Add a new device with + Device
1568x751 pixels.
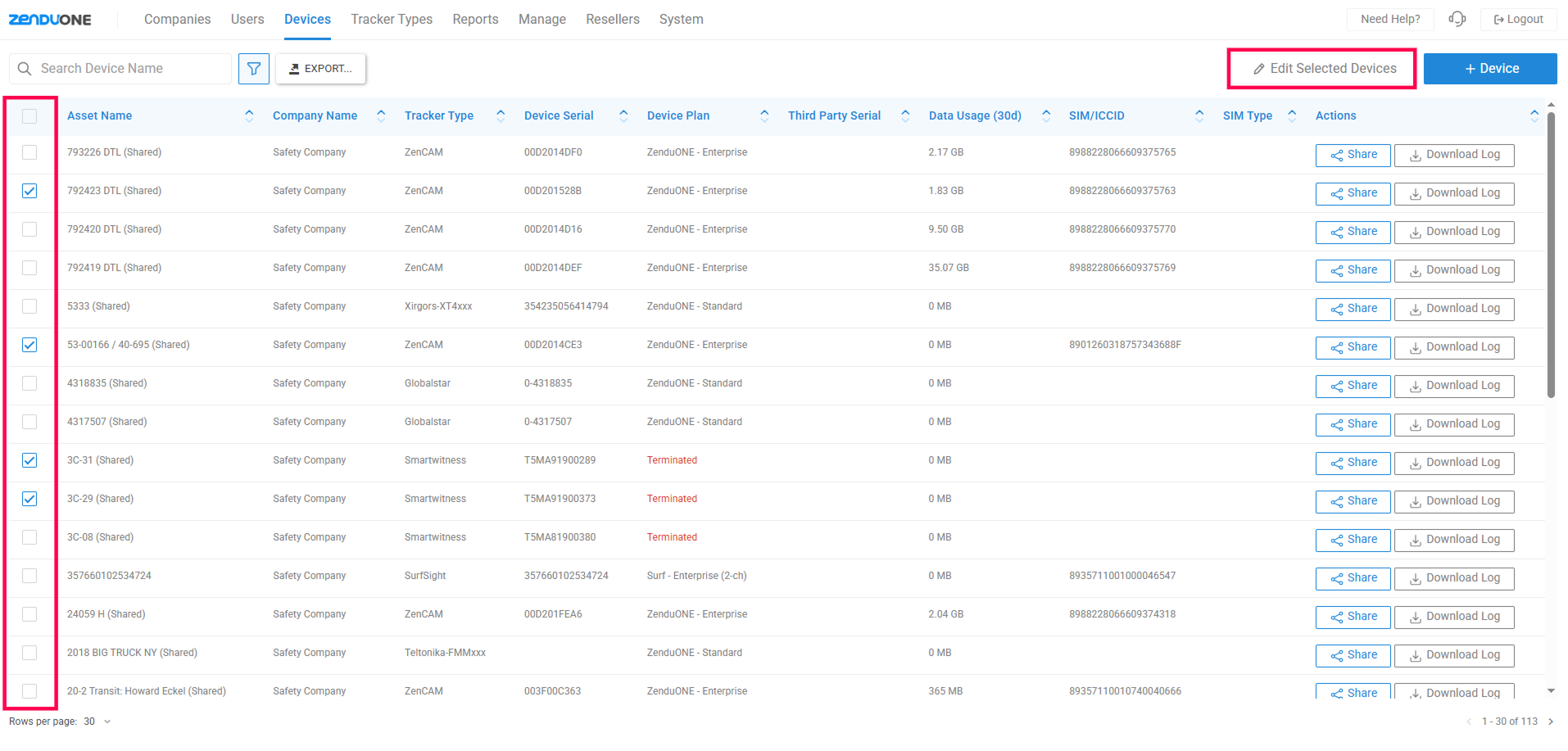click(1490, 69)
